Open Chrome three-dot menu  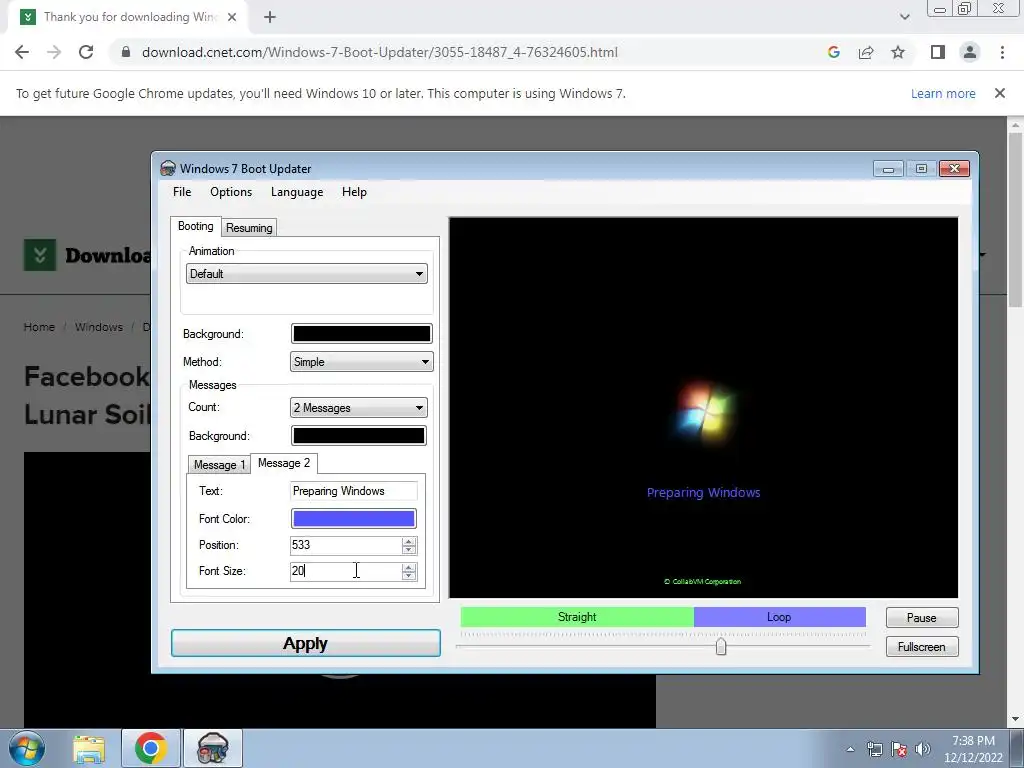click(x=1002, y=52)
